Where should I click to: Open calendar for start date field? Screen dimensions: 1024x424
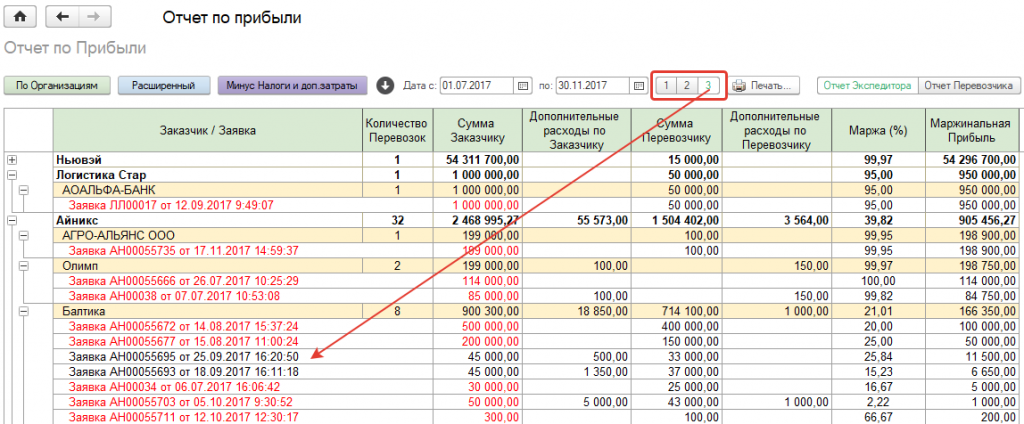522,86
